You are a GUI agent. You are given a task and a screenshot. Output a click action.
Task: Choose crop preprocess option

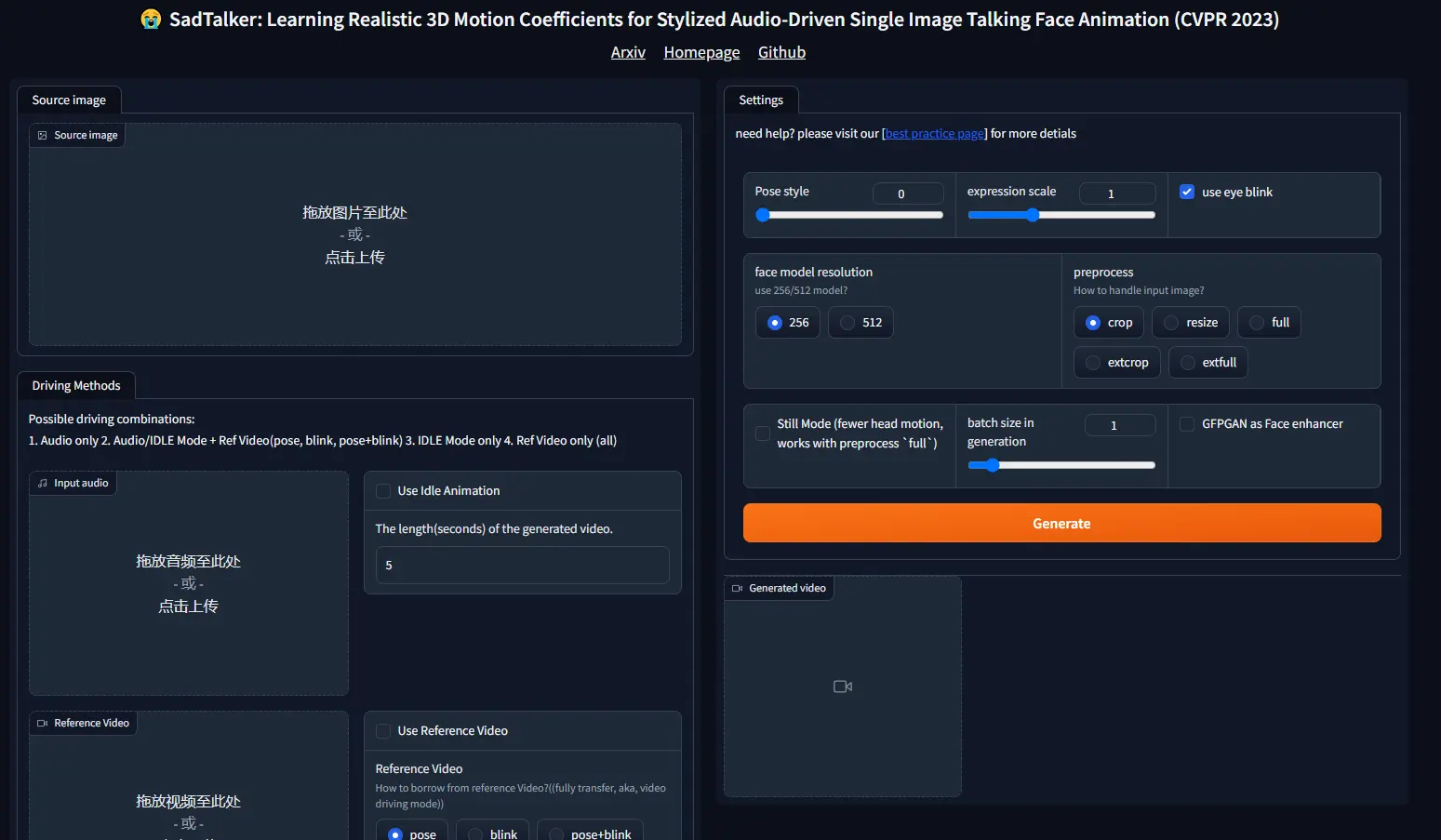point(1108,322)
